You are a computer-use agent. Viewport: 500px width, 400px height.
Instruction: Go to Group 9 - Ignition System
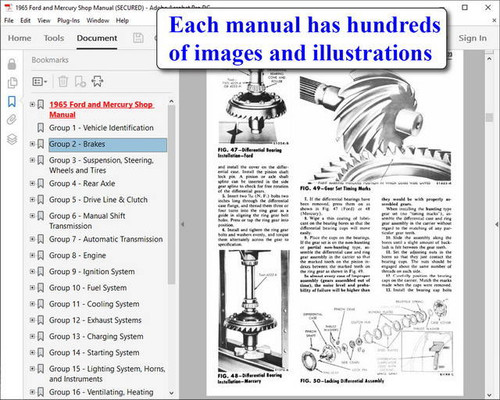point(92,272)
